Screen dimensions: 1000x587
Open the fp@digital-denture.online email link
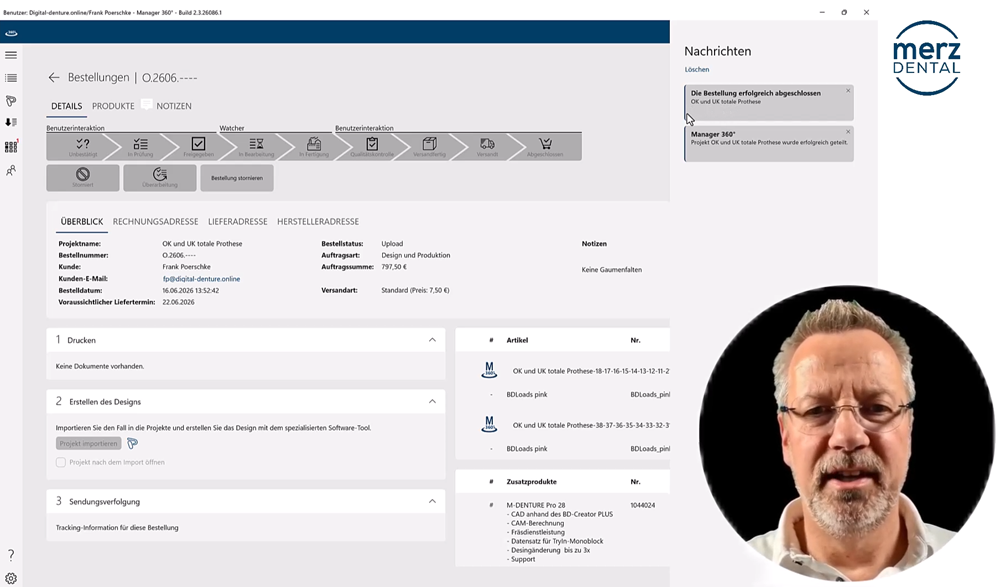pos(201,279)
